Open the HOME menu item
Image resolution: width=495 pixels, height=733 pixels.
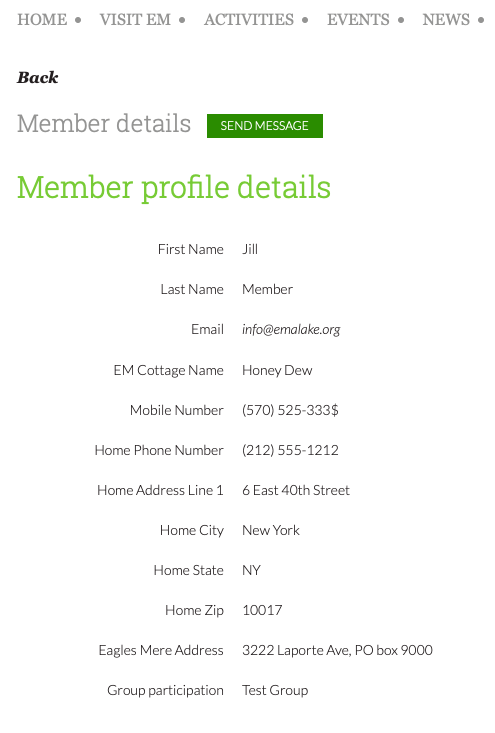pos(42,20)
